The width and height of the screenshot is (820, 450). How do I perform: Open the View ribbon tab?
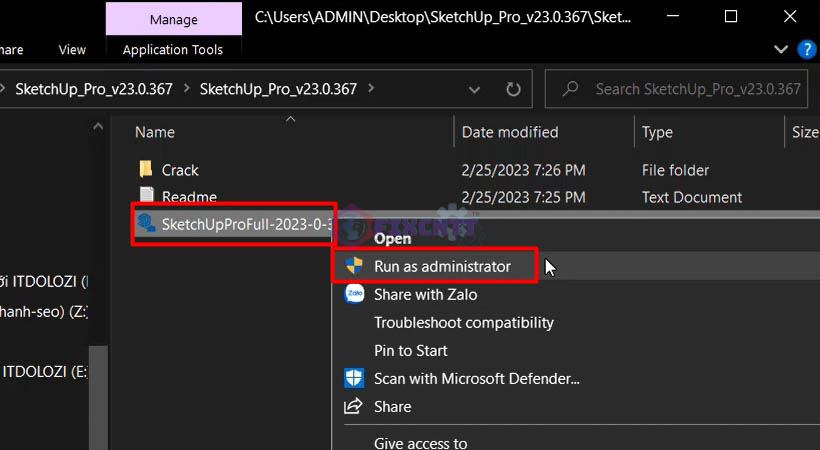pos(72,50)
